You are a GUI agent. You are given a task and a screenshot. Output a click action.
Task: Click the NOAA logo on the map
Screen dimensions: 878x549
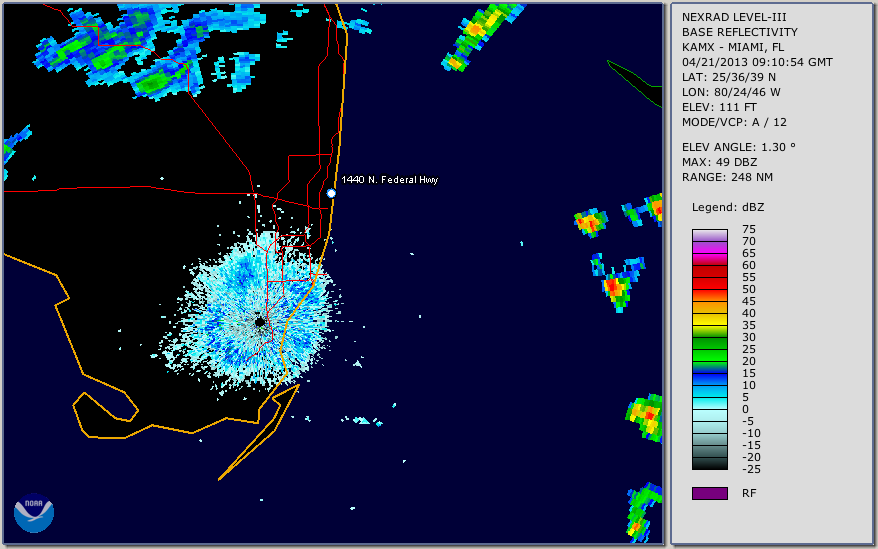click(x=34, y=513)
